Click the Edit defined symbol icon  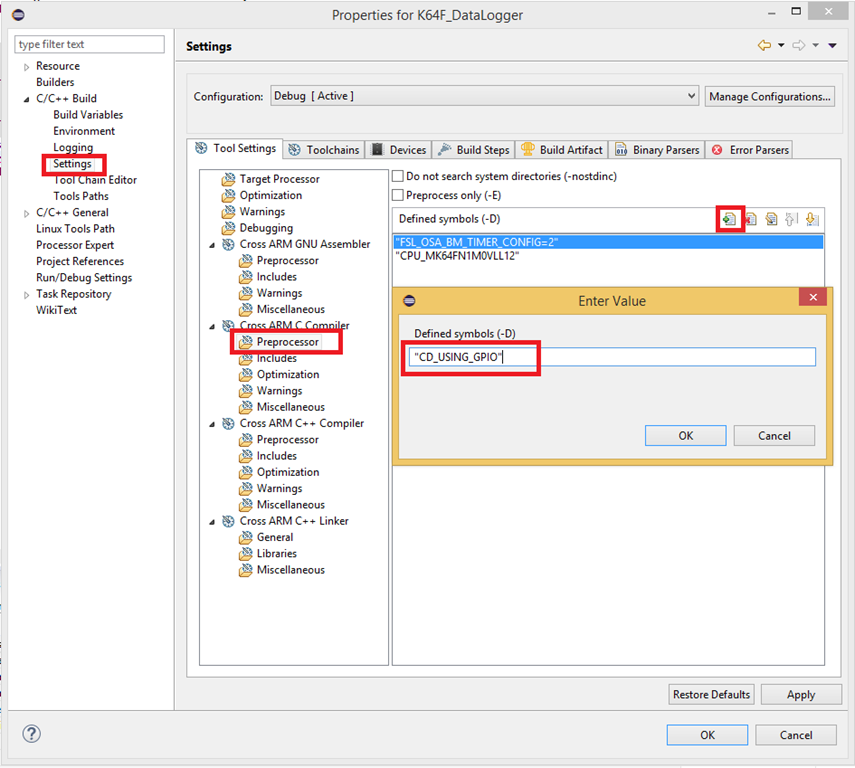point(771,219)
